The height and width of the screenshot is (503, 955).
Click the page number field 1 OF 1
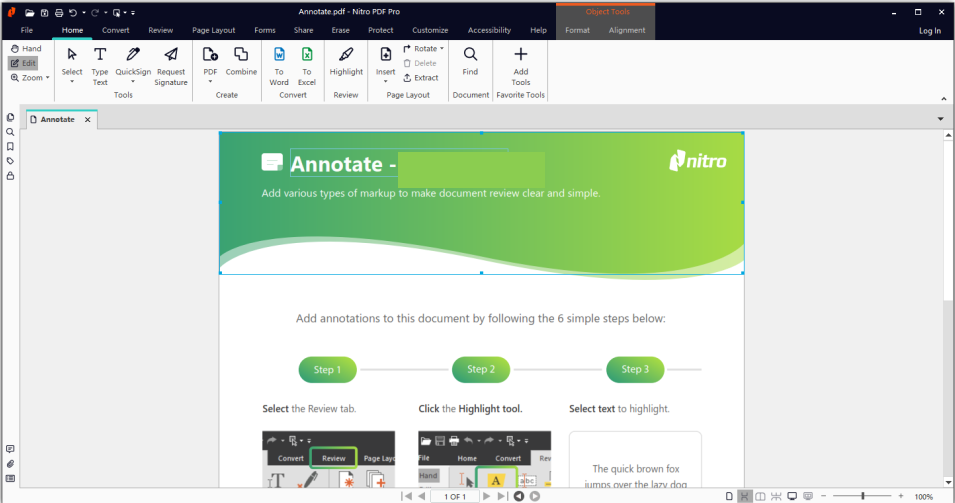(455, 496)
